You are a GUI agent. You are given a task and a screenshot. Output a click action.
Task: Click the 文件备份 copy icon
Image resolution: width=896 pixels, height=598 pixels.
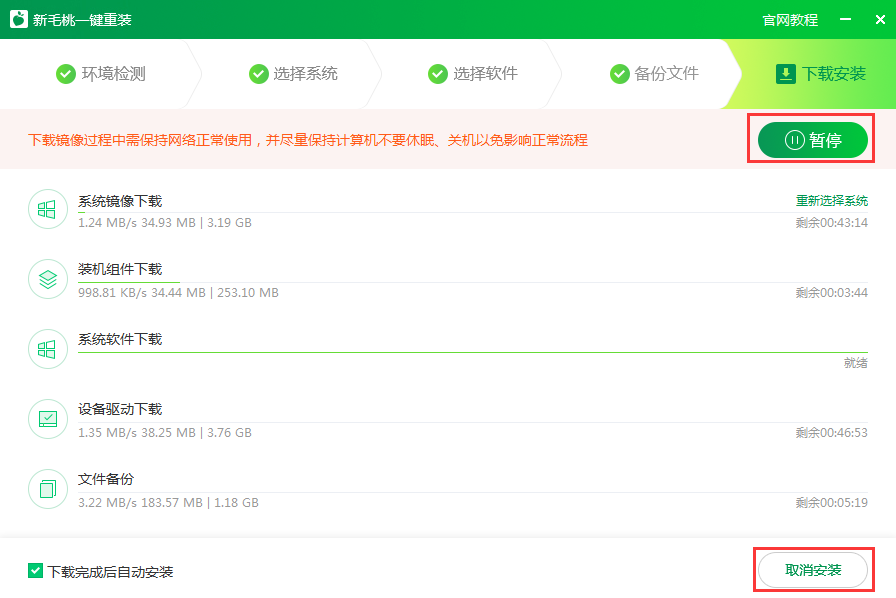[47, 489]
